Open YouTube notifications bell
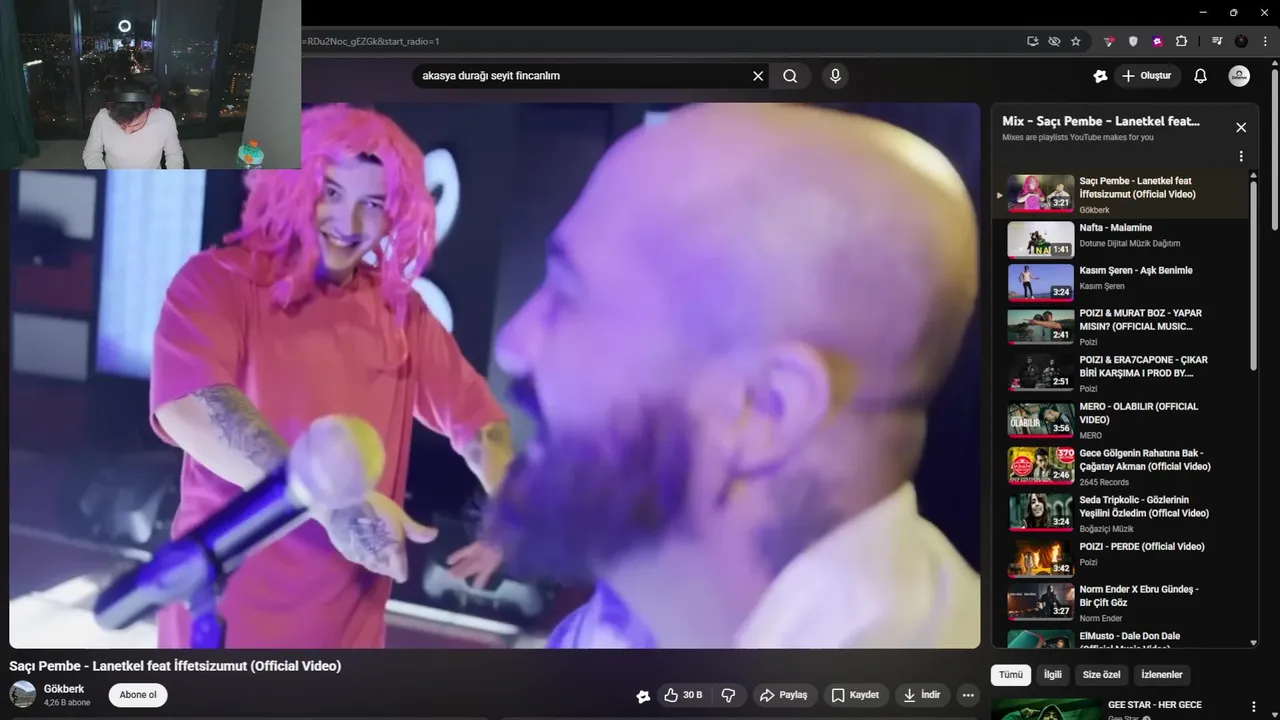The width and height of the screenshot is (1280, 720). point(1201,76)
